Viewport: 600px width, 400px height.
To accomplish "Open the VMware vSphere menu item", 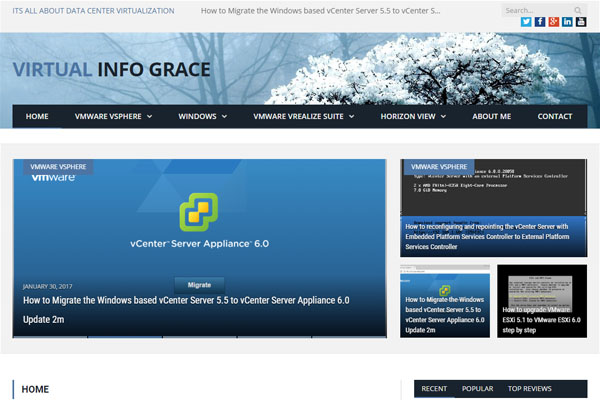I will (x=108, y=116).
